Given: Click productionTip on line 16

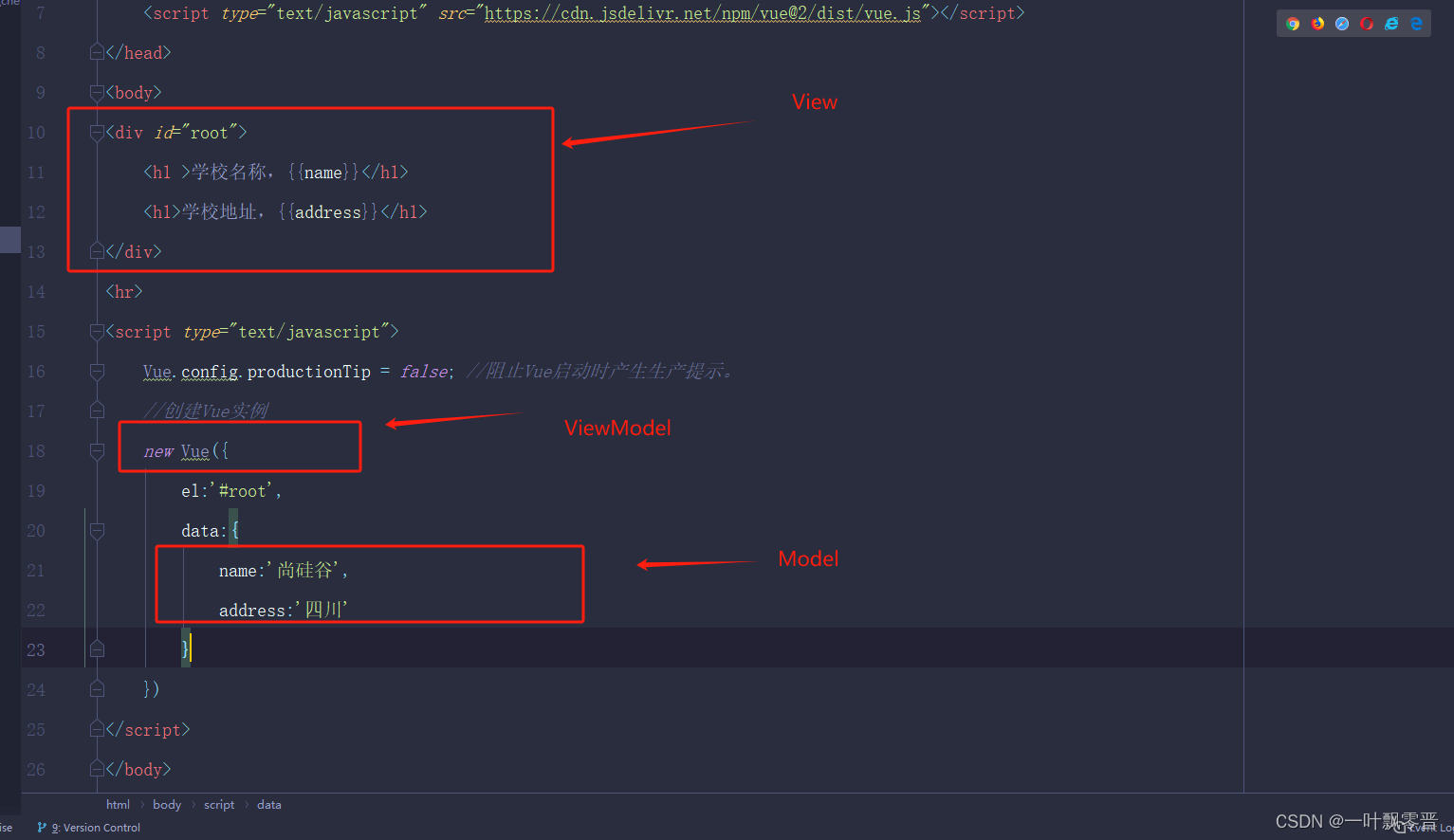Looking at the screenshot, I should click(308, 372).
